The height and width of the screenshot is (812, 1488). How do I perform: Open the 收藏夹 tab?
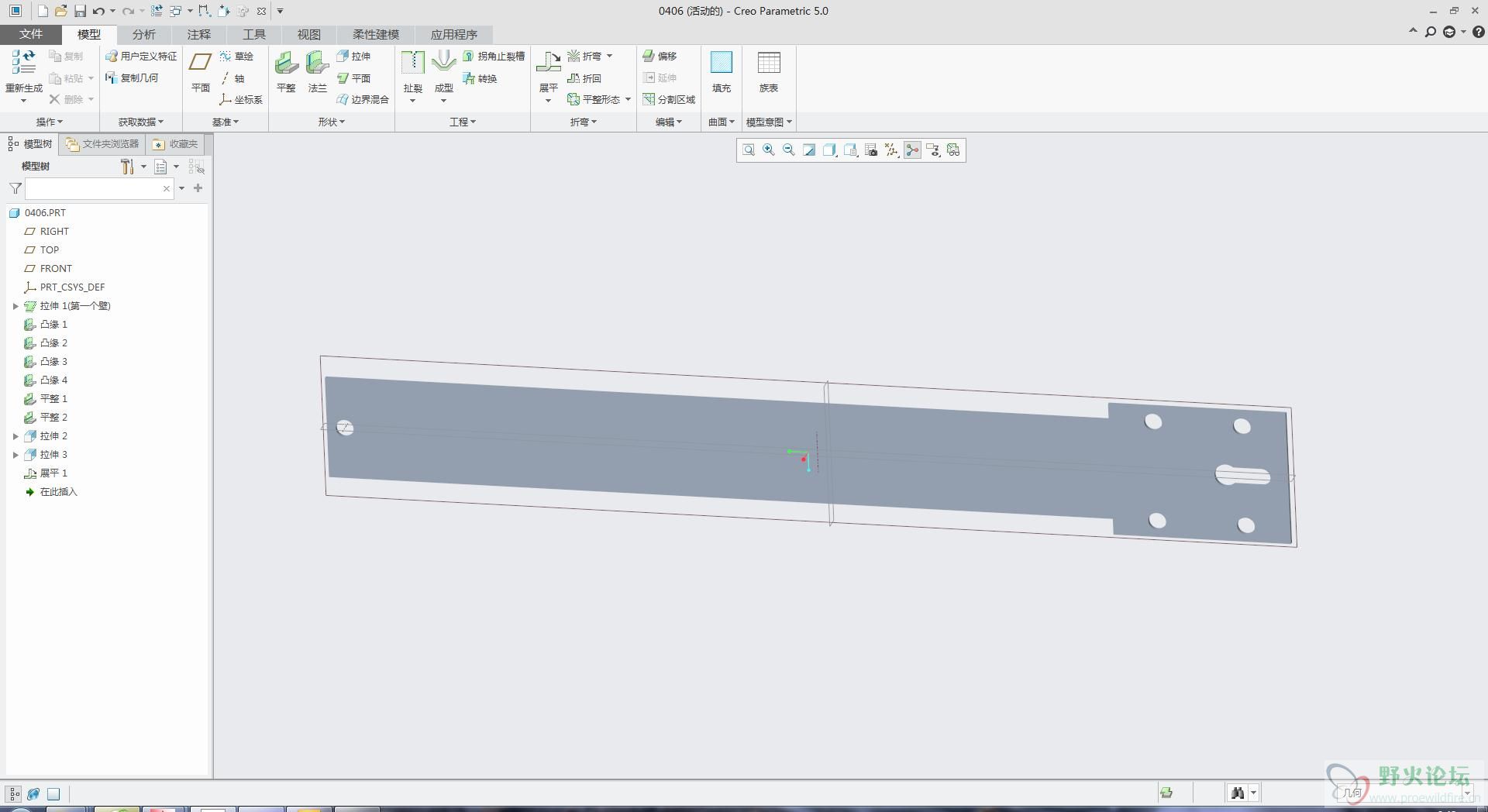(x=175, y=144)
